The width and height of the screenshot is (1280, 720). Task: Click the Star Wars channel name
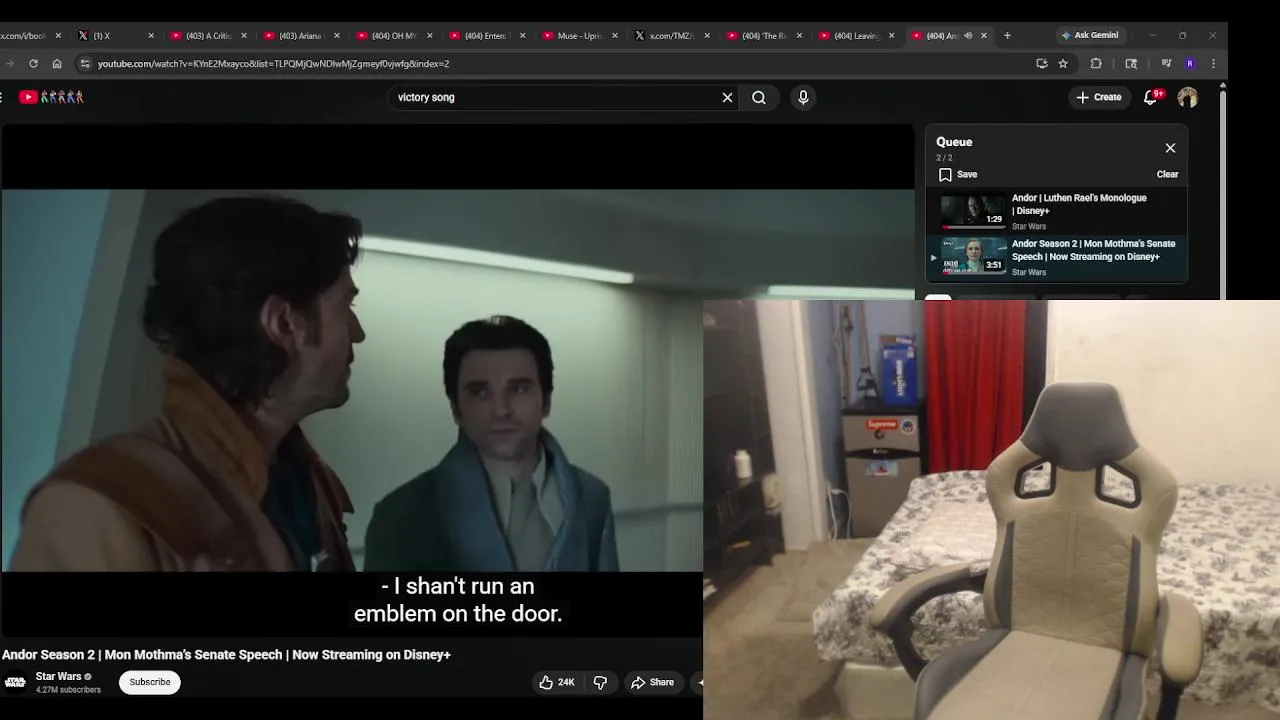pyautogui.click(x=59, y=676)
